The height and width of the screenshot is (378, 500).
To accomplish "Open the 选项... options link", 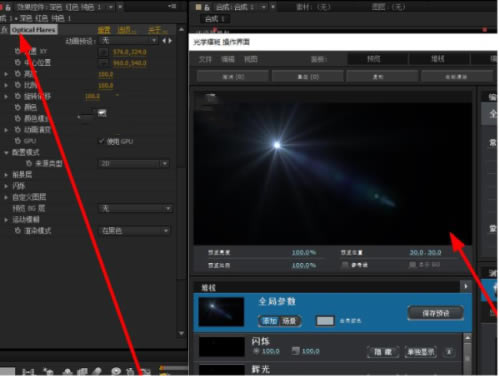I will [127, 30].
